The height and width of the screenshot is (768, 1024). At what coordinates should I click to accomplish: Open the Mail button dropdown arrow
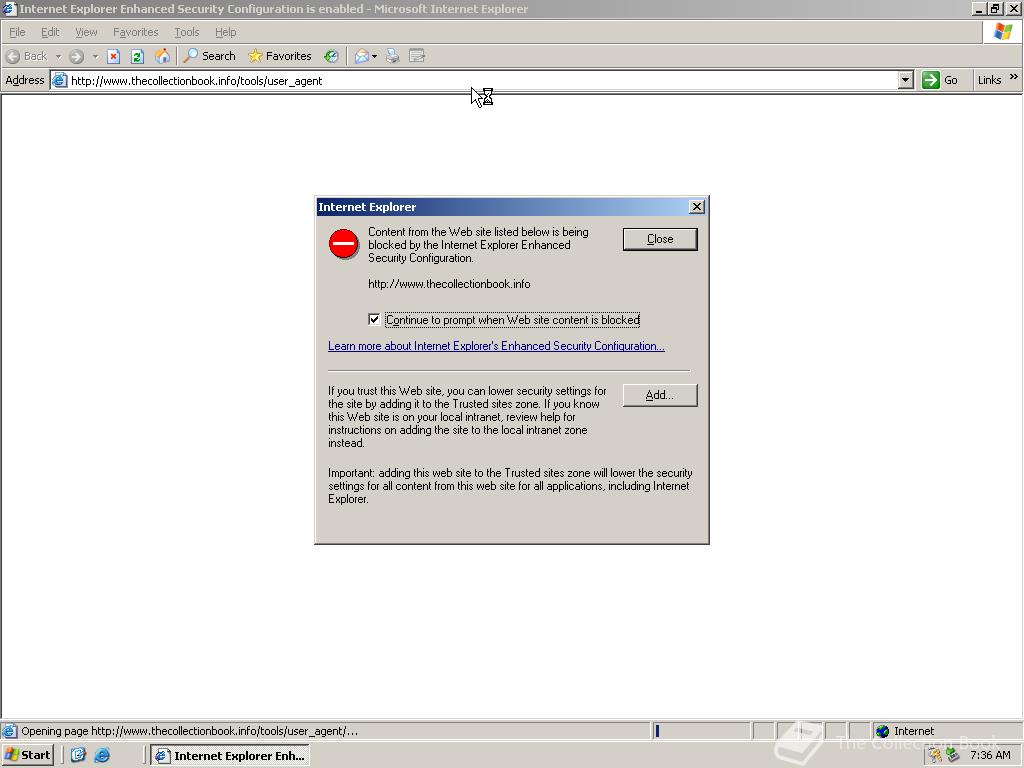(374, 57)
